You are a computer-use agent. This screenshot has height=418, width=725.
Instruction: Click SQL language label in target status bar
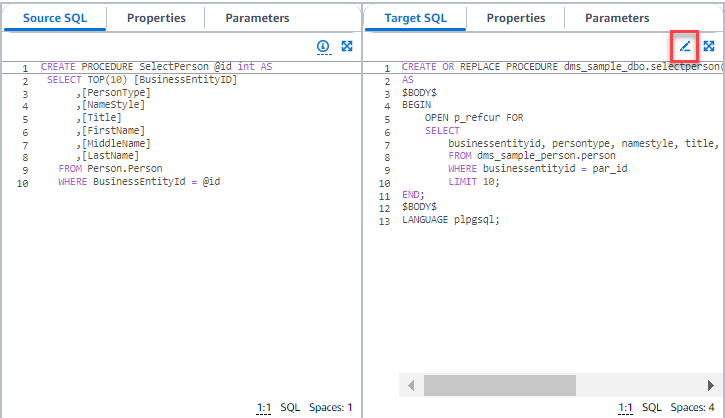[651, 407]
